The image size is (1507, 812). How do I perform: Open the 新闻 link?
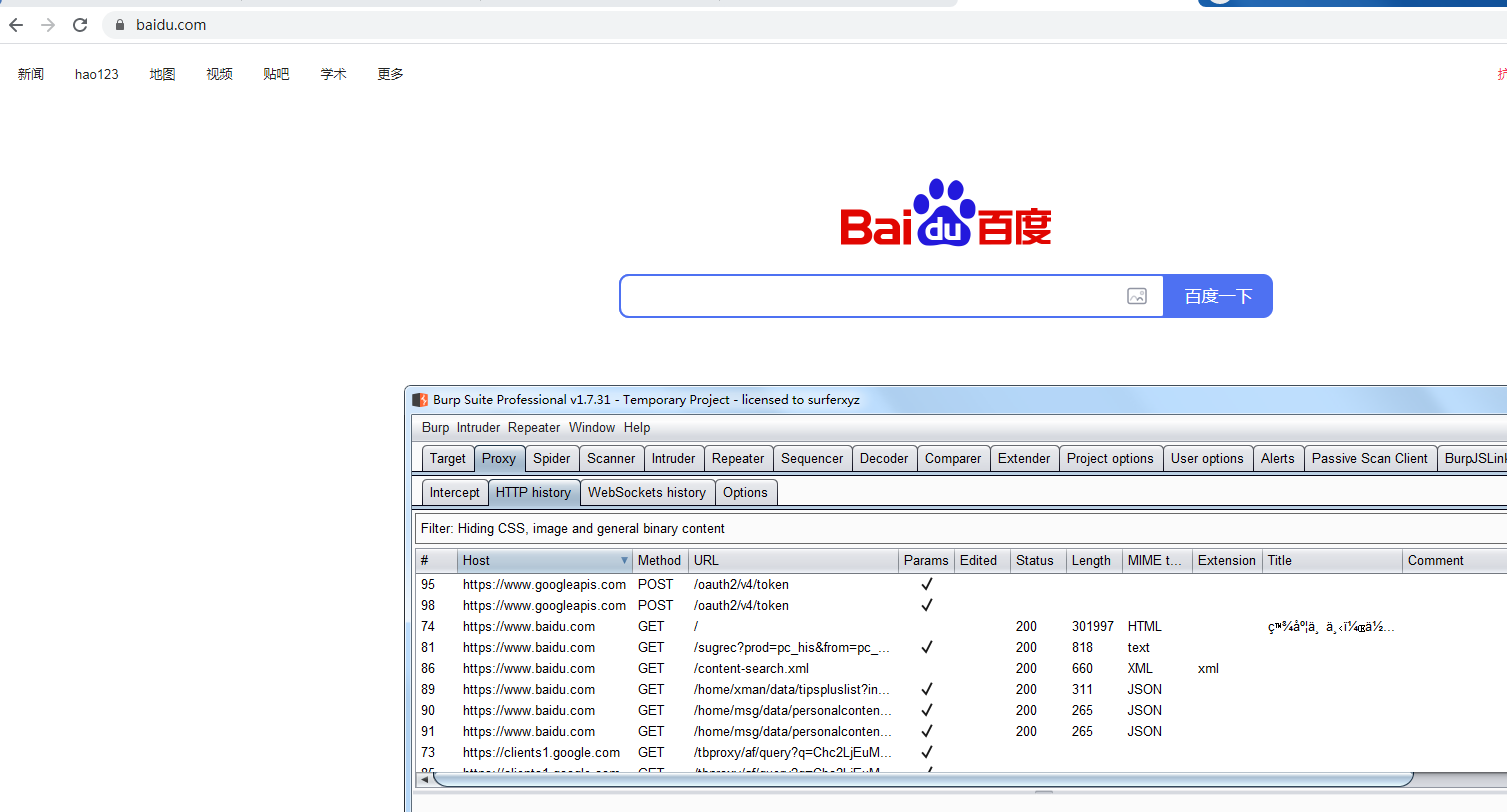(x=31, y=74)
